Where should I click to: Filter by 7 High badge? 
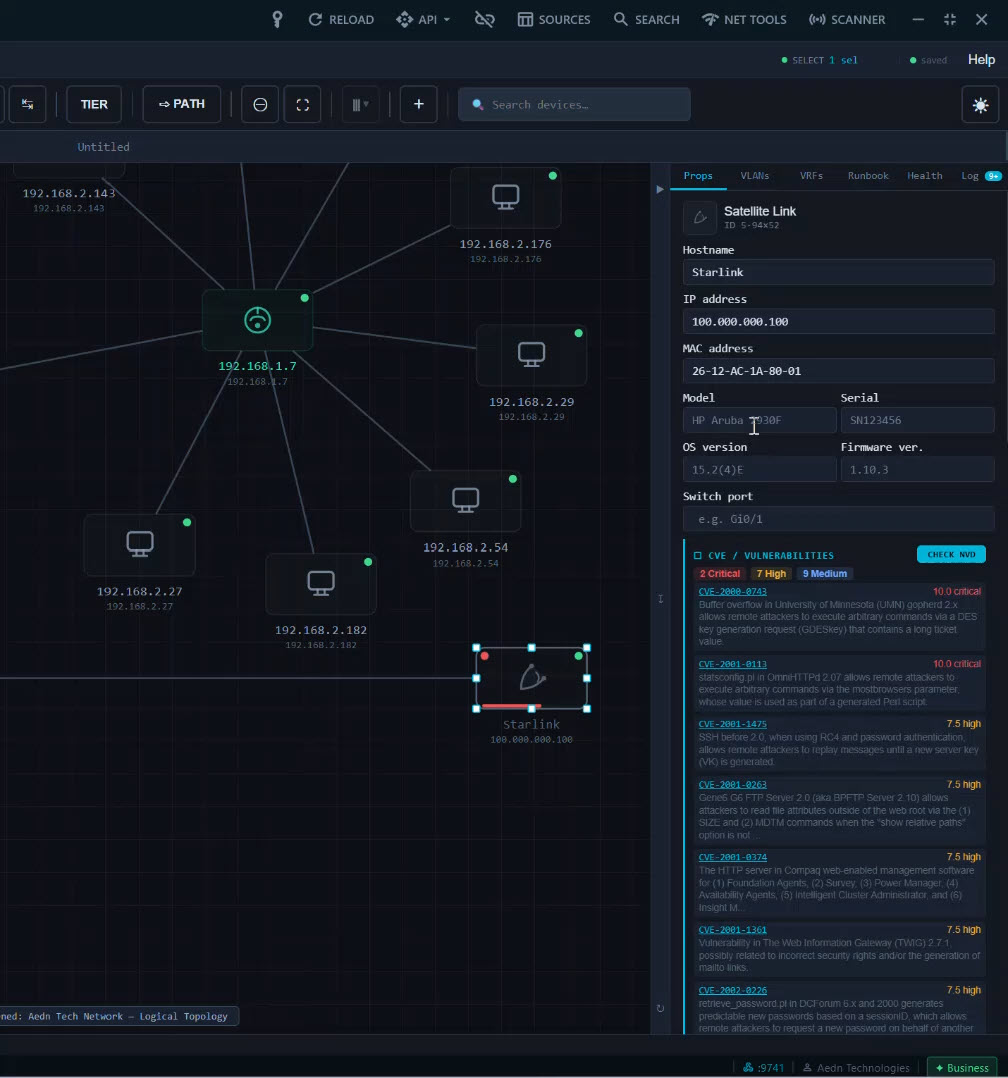[x=771, y=573]
